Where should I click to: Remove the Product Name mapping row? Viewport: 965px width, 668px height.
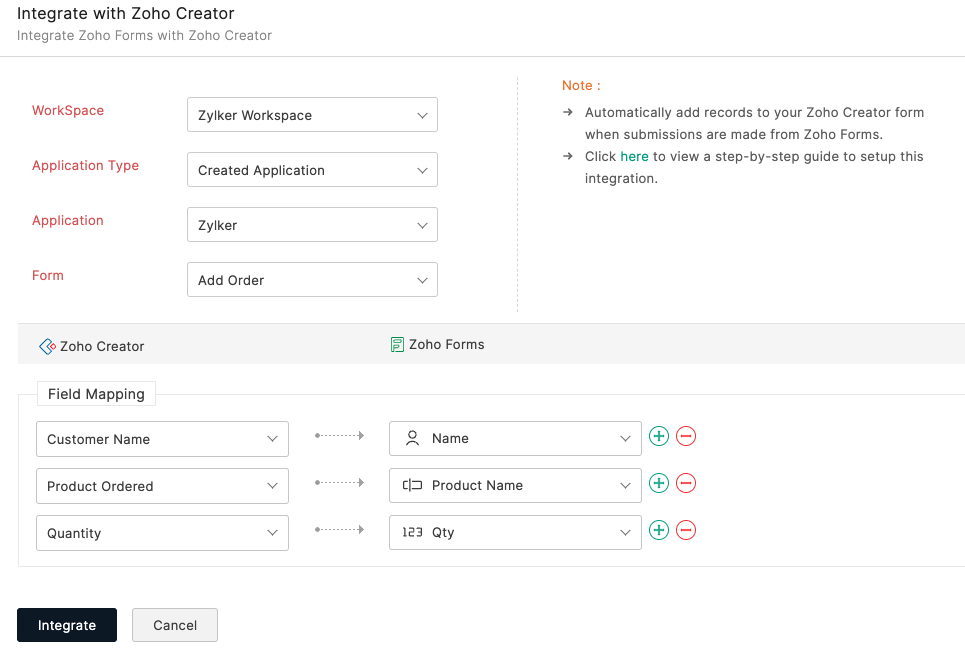tap(686, 483)
